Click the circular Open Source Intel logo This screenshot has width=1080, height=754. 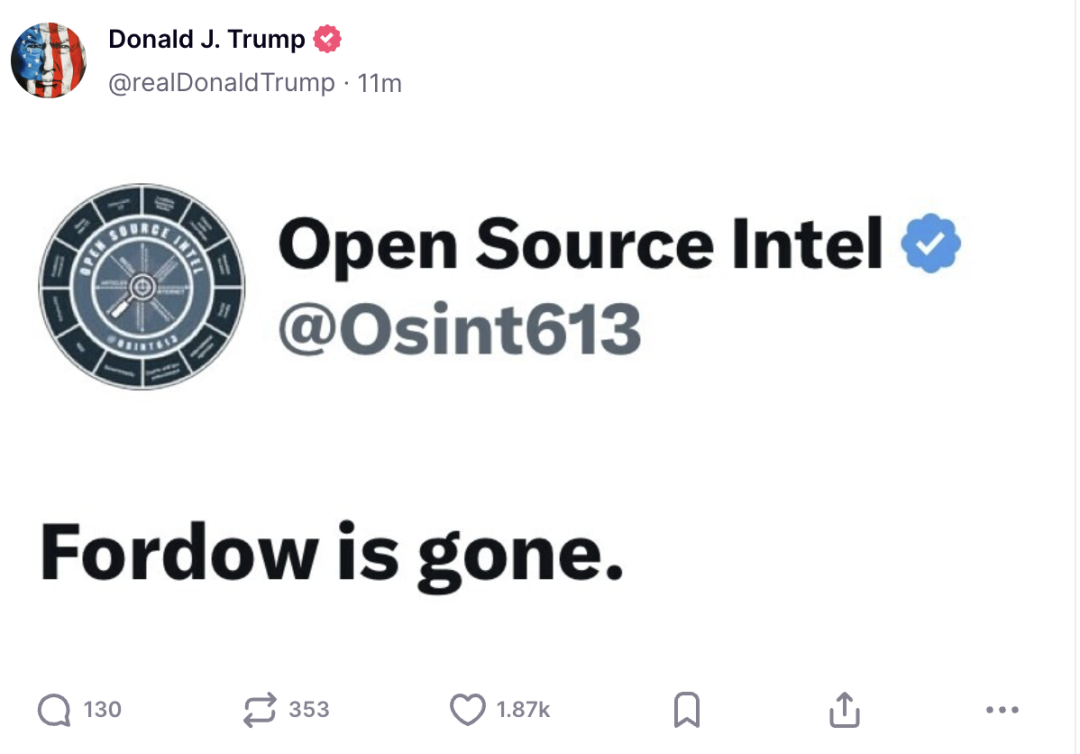pyautogui.click(x=141, y=287)
